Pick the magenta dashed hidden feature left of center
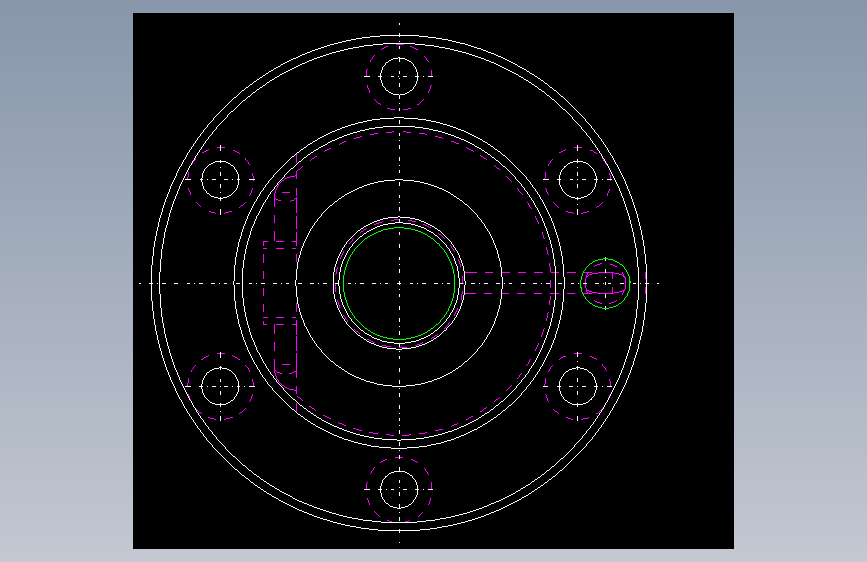Viewport: 867px width, 562px height. coord(280,283)
